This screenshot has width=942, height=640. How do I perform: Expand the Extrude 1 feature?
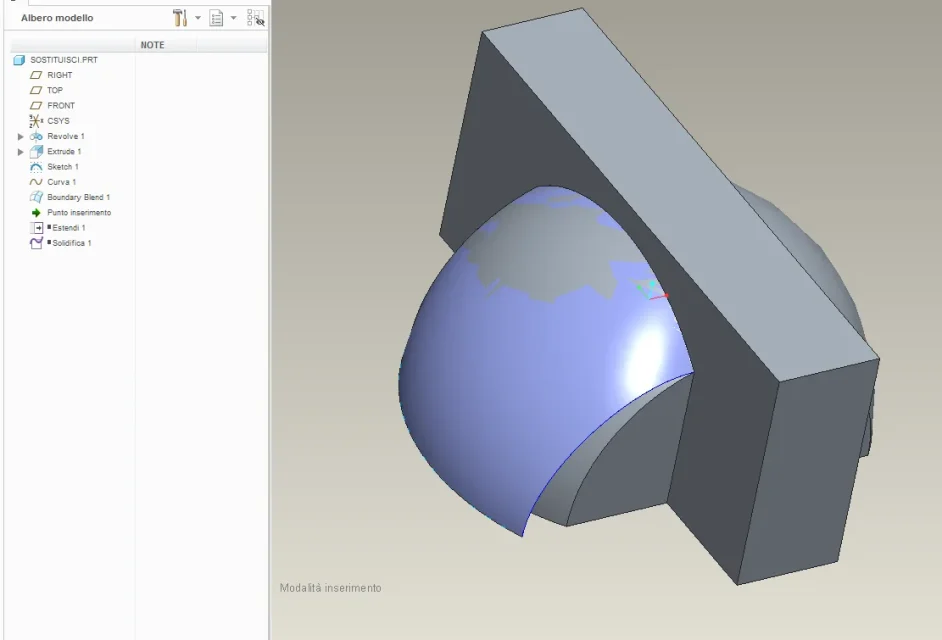click(x=21, y=151)
